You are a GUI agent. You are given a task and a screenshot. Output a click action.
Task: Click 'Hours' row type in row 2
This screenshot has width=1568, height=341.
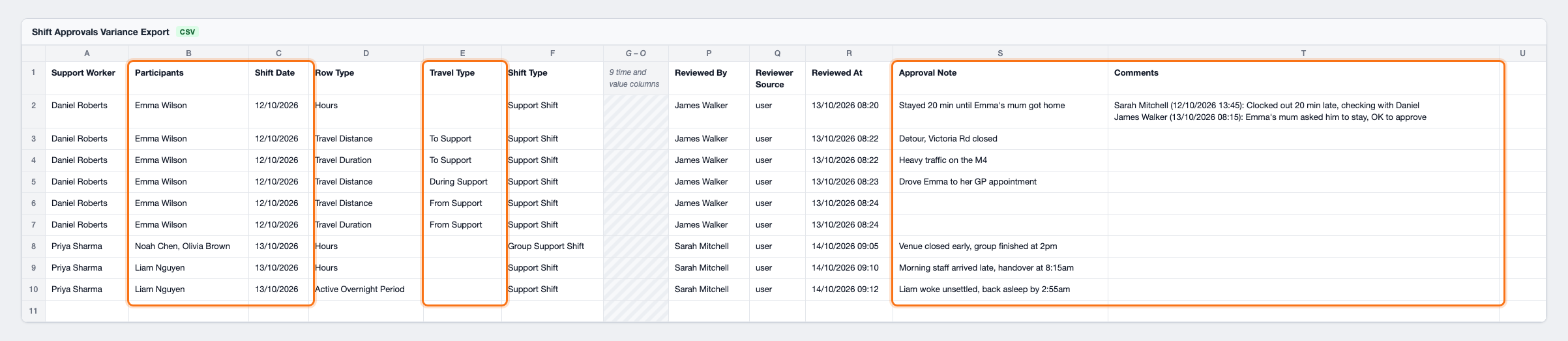click(366, 111)
